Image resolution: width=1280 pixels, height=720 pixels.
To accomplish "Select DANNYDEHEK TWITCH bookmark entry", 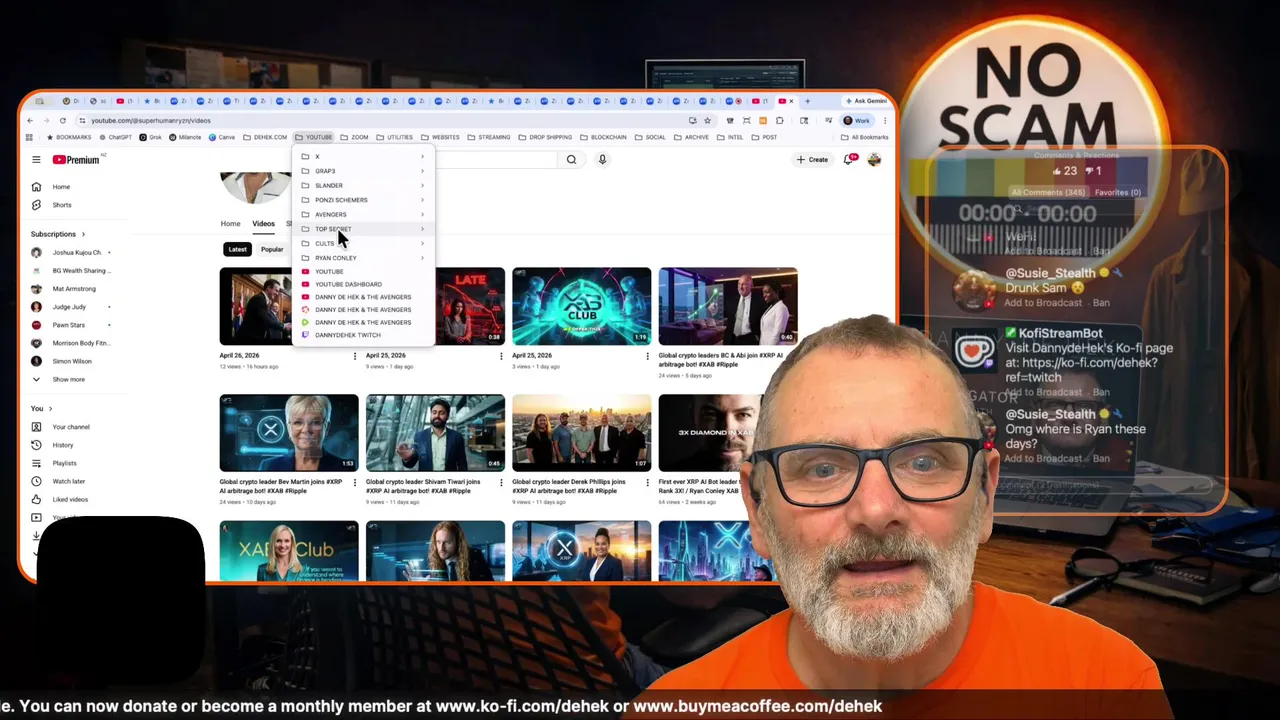I will tap(364, 335).
